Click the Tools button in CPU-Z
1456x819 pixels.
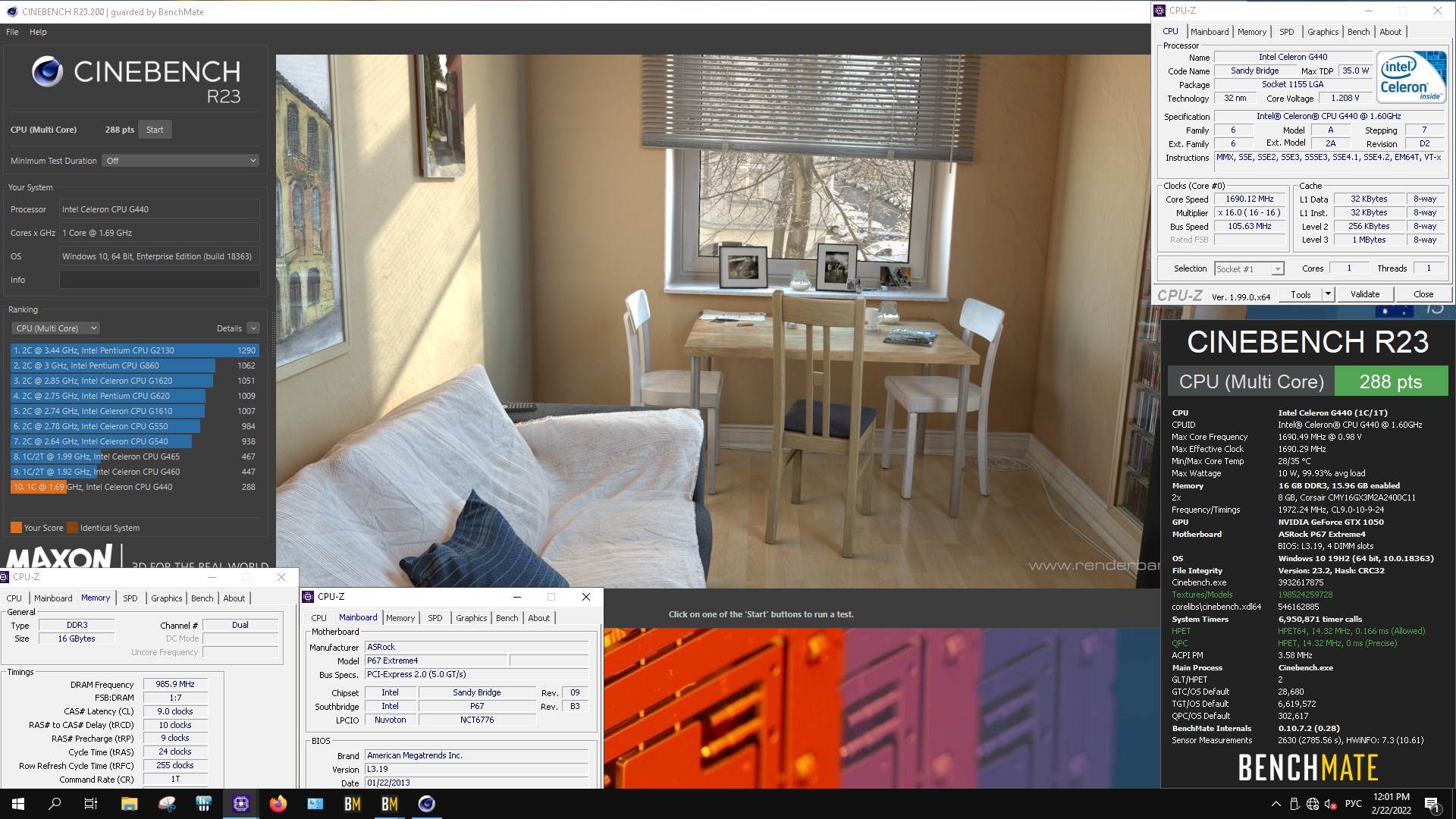[1301, 294]
